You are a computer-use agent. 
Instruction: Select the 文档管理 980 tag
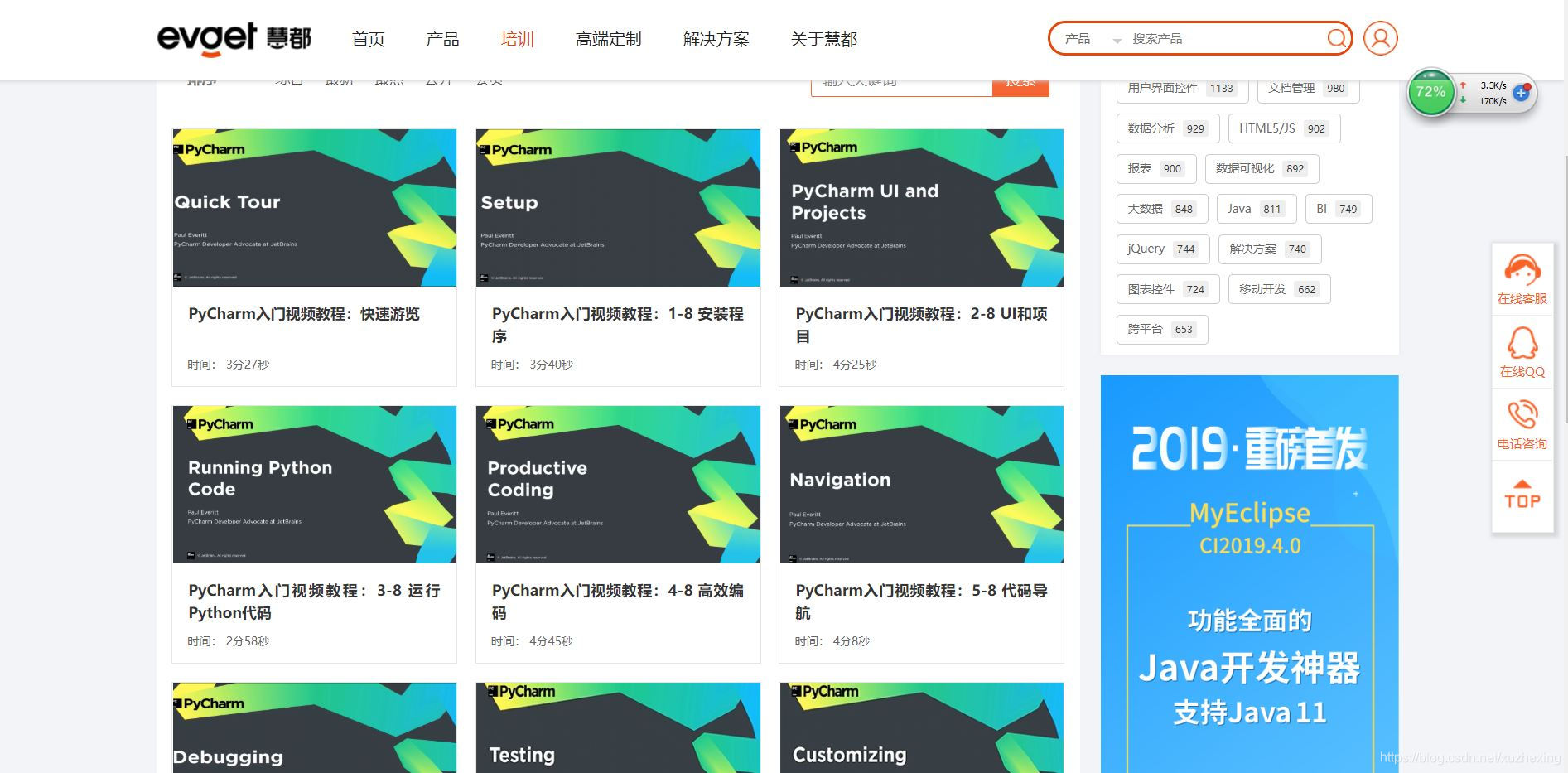1308,89
